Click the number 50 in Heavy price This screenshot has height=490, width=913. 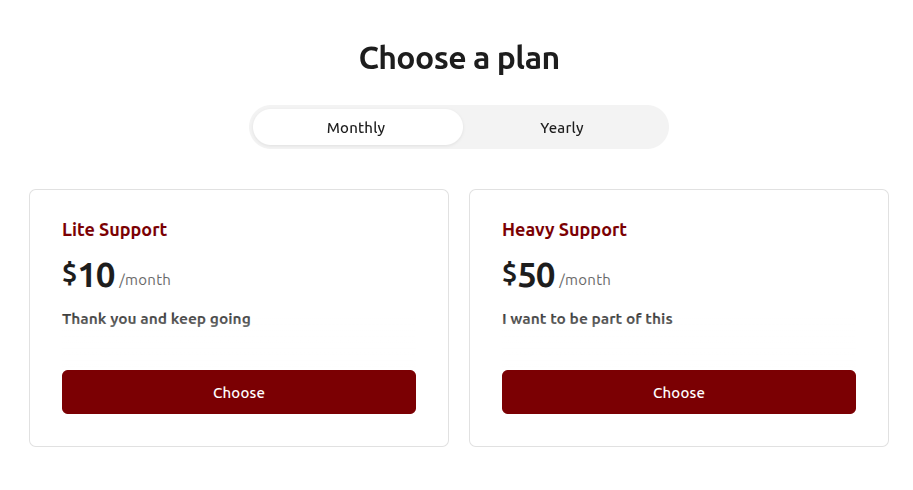(x=537, y=275)
